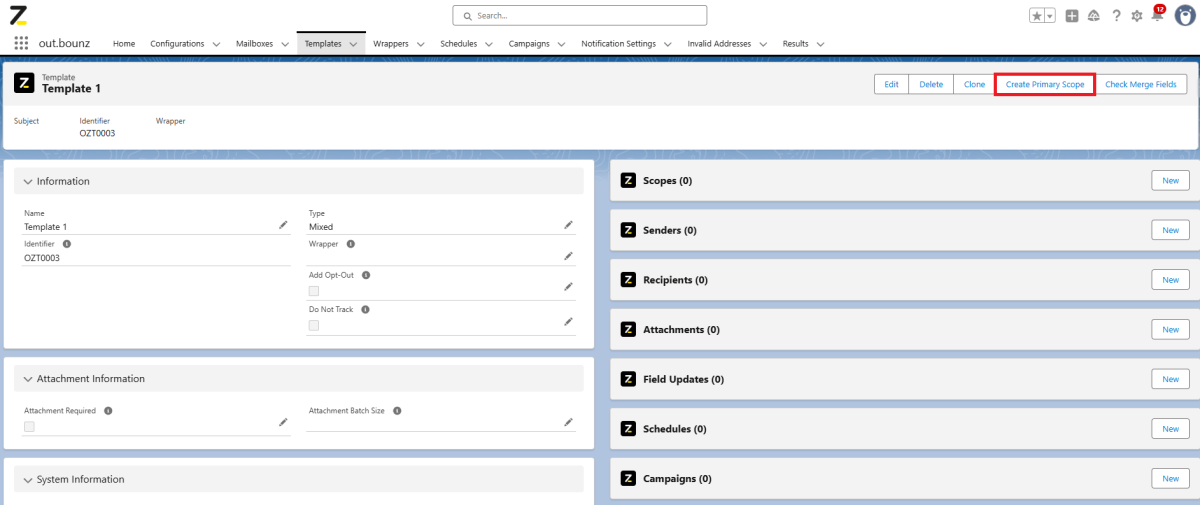Click the notifications bell icon
This screenshot has height=505, width=1200.
1156,16
